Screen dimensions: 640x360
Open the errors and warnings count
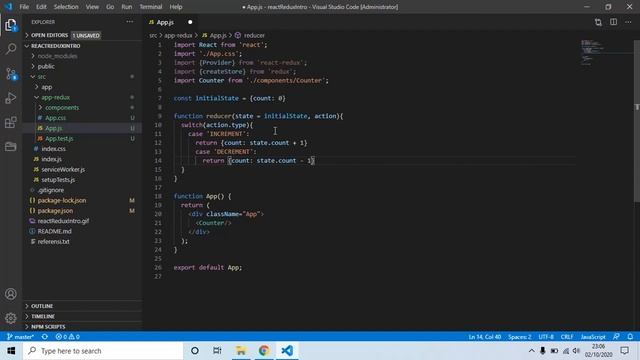(x=68, y=337)
